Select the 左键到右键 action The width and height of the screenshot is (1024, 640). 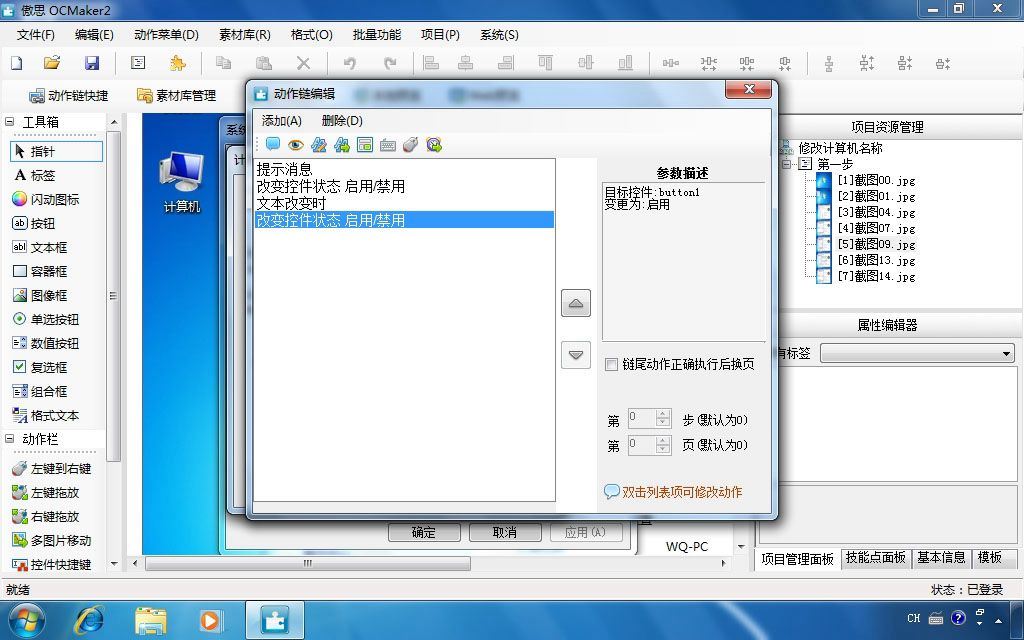pyautogui.click(x=52, y=468)
